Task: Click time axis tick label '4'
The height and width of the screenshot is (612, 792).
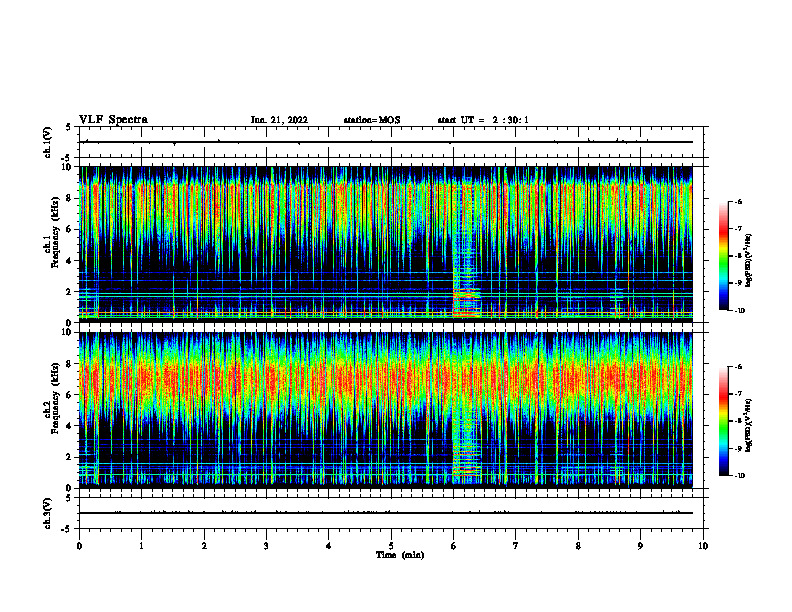Action: [329, 546]
